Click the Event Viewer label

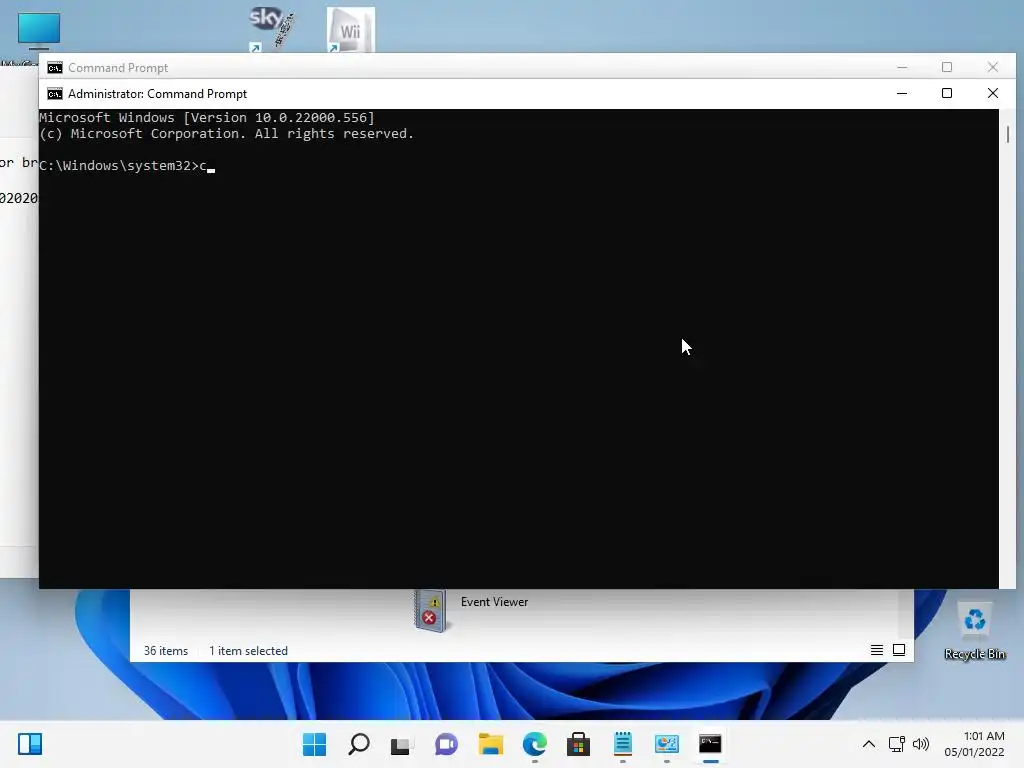pos(494,602)
